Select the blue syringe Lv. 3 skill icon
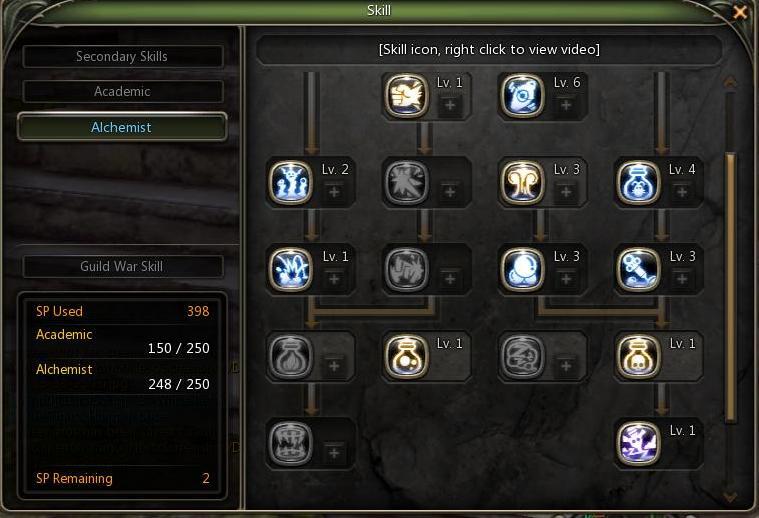 pos(638,270)
